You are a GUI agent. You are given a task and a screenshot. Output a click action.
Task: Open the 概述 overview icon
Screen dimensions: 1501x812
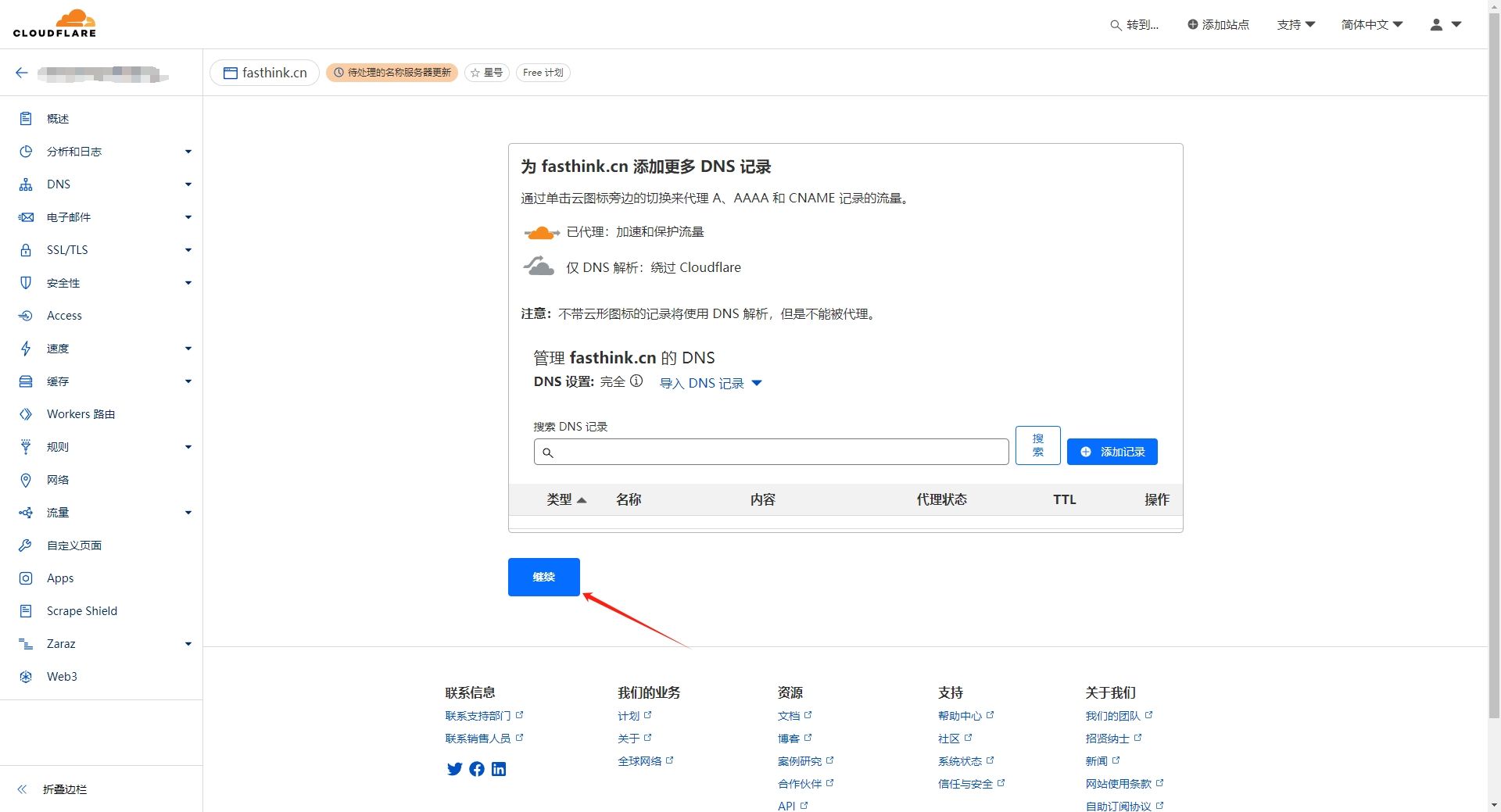pos(26,119)
